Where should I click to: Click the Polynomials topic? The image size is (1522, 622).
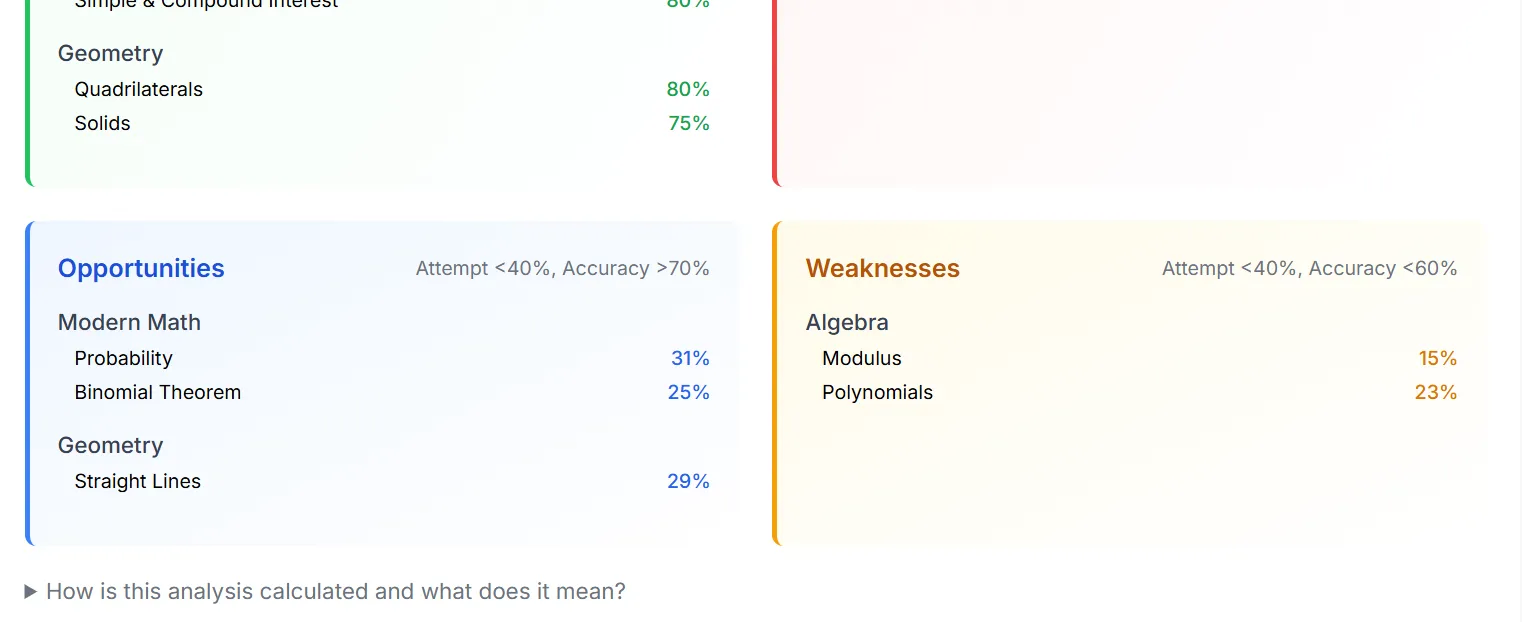(x=878, y=392)
